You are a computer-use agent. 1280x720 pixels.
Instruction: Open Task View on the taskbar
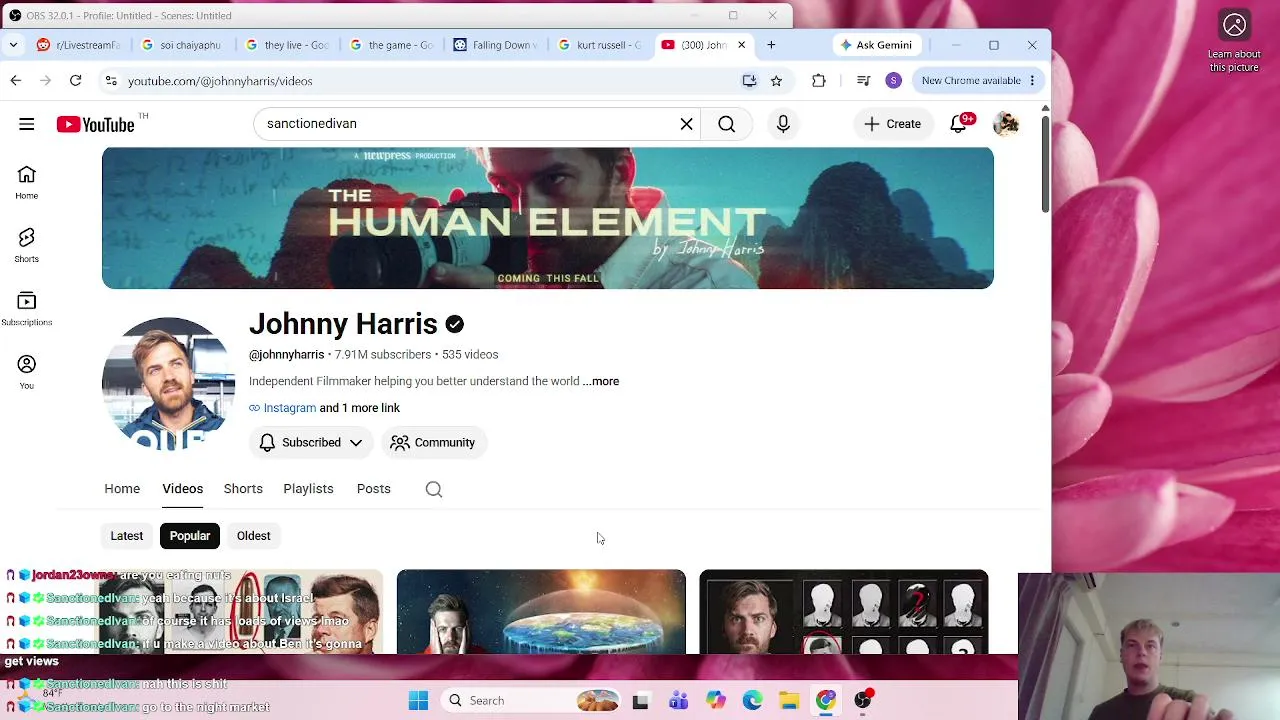[641, 701]
